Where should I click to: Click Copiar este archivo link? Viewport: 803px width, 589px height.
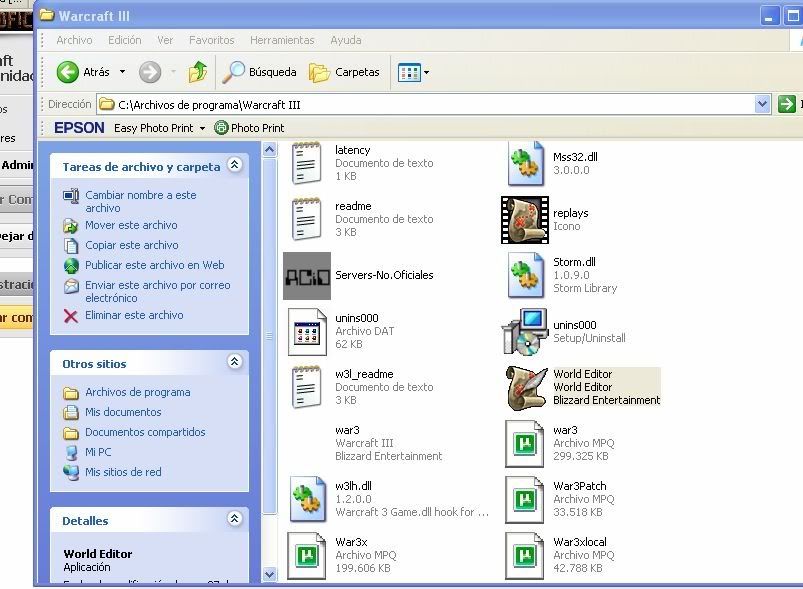132,245
